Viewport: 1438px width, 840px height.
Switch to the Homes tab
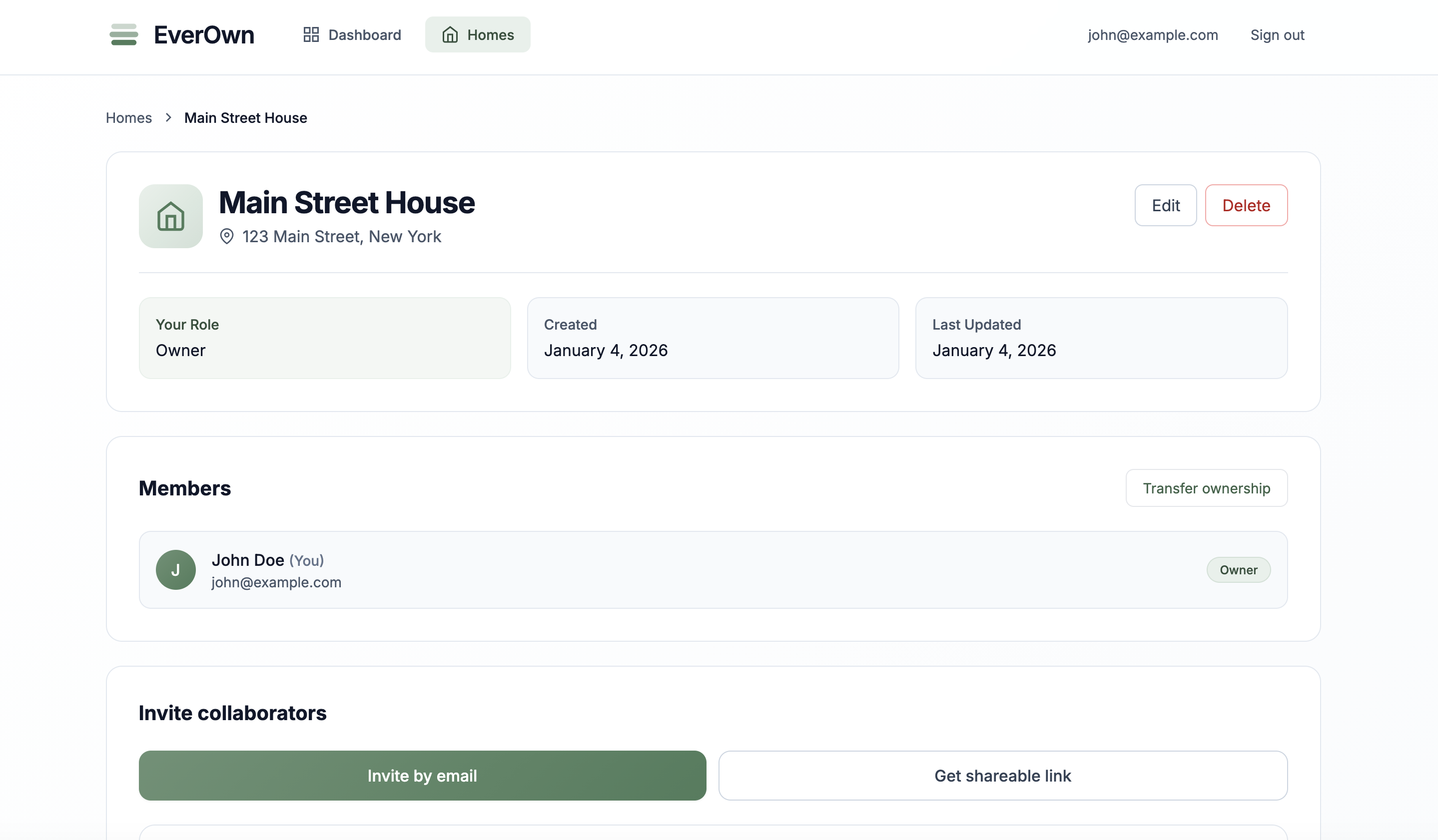478,34
